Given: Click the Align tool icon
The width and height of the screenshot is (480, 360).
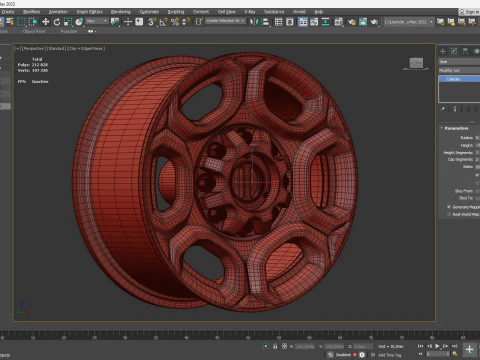Looking at the screenshot, I should [x=266, y=22].
